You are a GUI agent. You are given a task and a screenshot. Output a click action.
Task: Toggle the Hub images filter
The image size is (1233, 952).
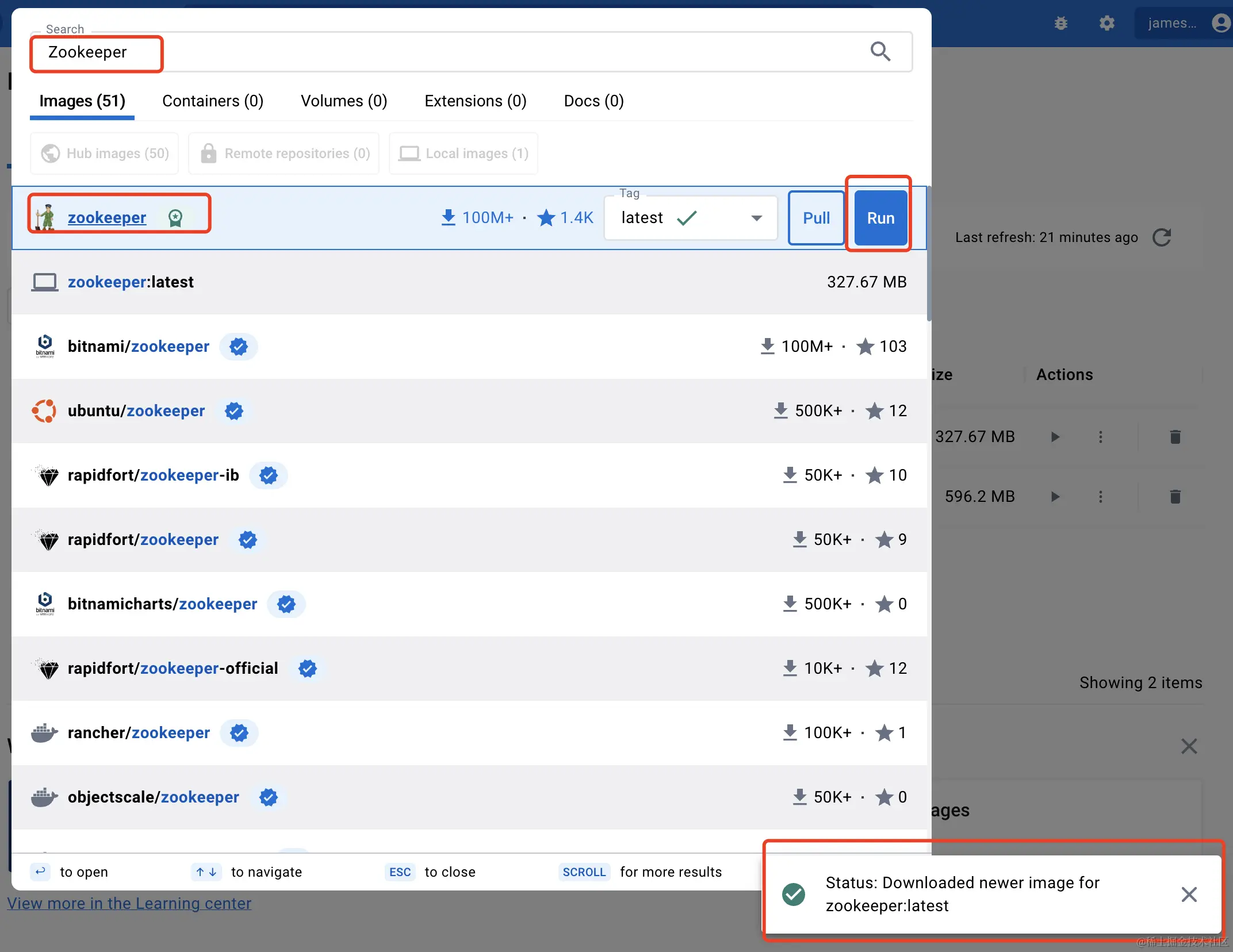click(x=105, y=153)
